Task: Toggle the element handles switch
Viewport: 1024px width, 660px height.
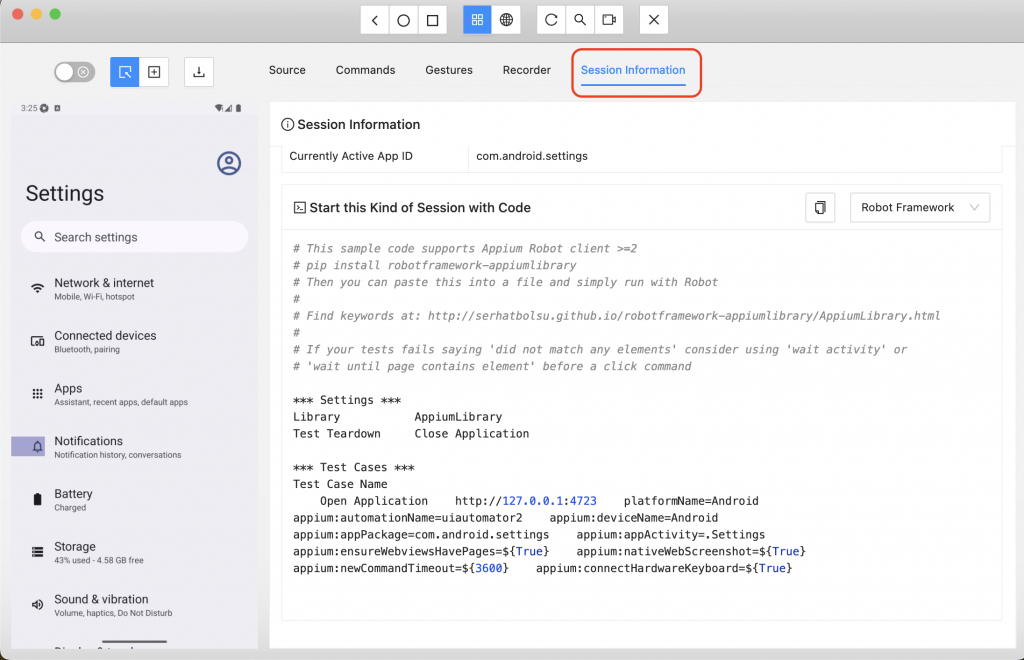Action: click(x=74, y=72)
